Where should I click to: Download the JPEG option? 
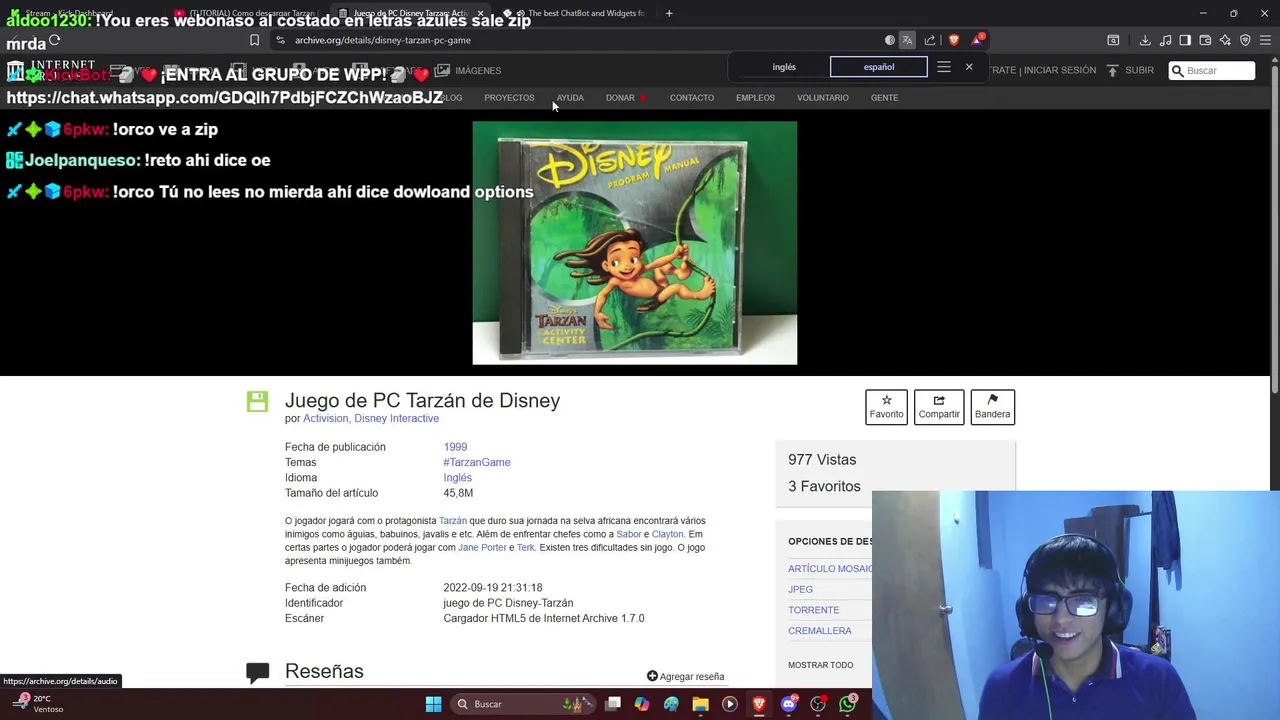800,589
